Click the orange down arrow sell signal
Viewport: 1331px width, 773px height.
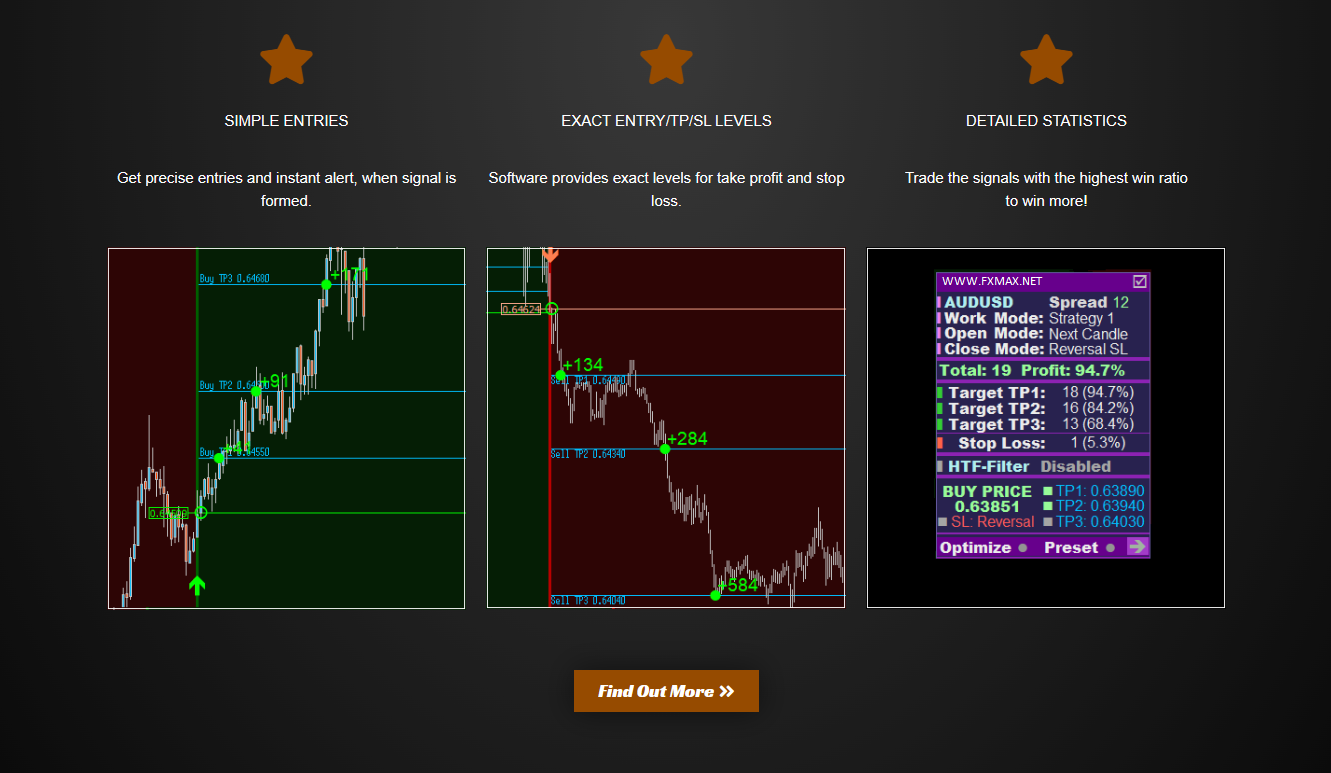(550, 256)
